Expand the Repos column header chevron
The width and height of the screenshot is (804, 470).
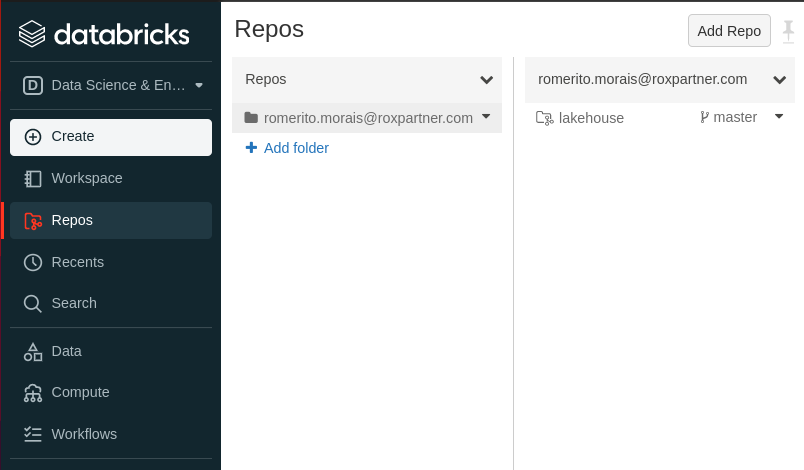(486, 80)
